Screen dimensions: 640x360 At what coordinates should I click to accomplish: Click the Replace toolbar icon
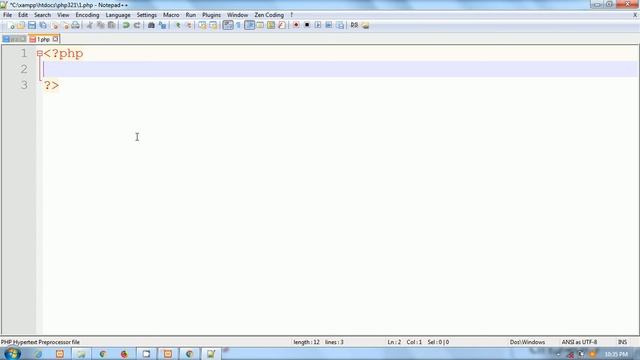pyautogui.click(x=162, y=25)
